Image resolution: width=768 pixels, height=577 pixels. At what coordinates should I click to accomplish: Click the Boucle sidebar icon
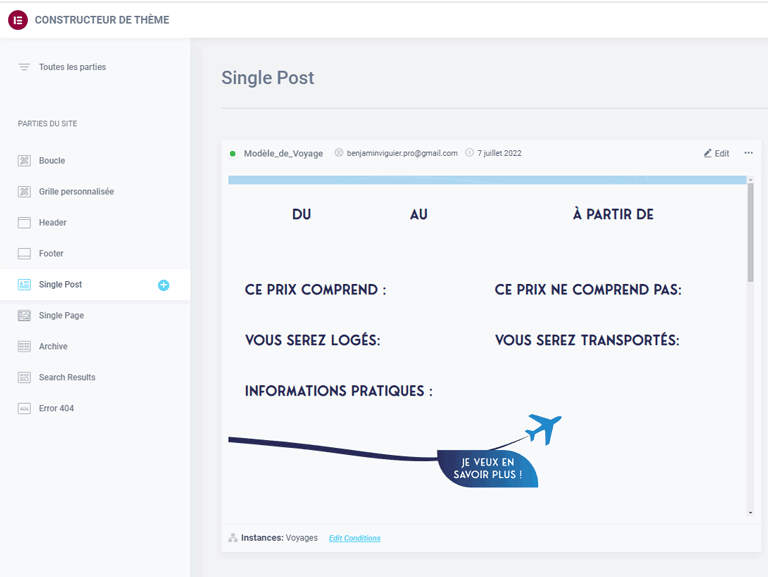24,161
